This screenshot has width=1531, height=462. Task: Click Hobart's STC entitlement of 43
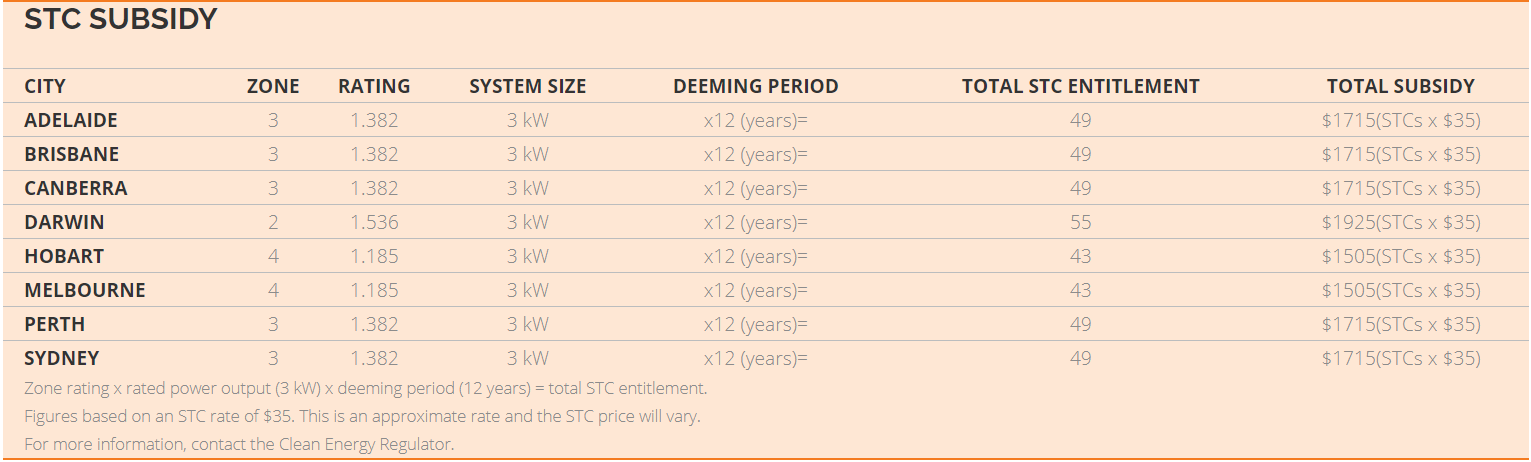1081,256
